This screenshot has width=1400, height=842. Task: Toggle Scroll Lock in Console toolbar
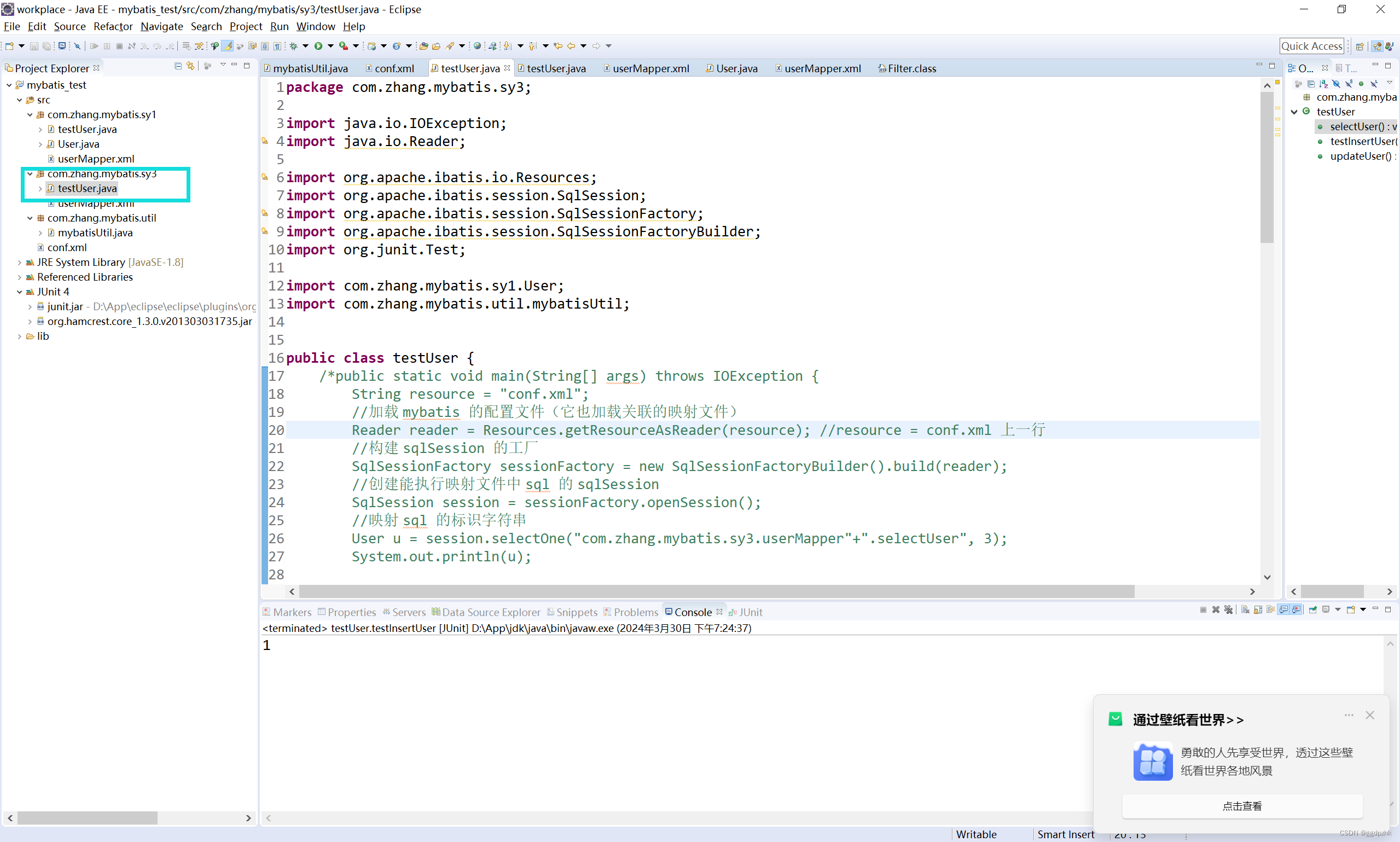point(1258,610)
